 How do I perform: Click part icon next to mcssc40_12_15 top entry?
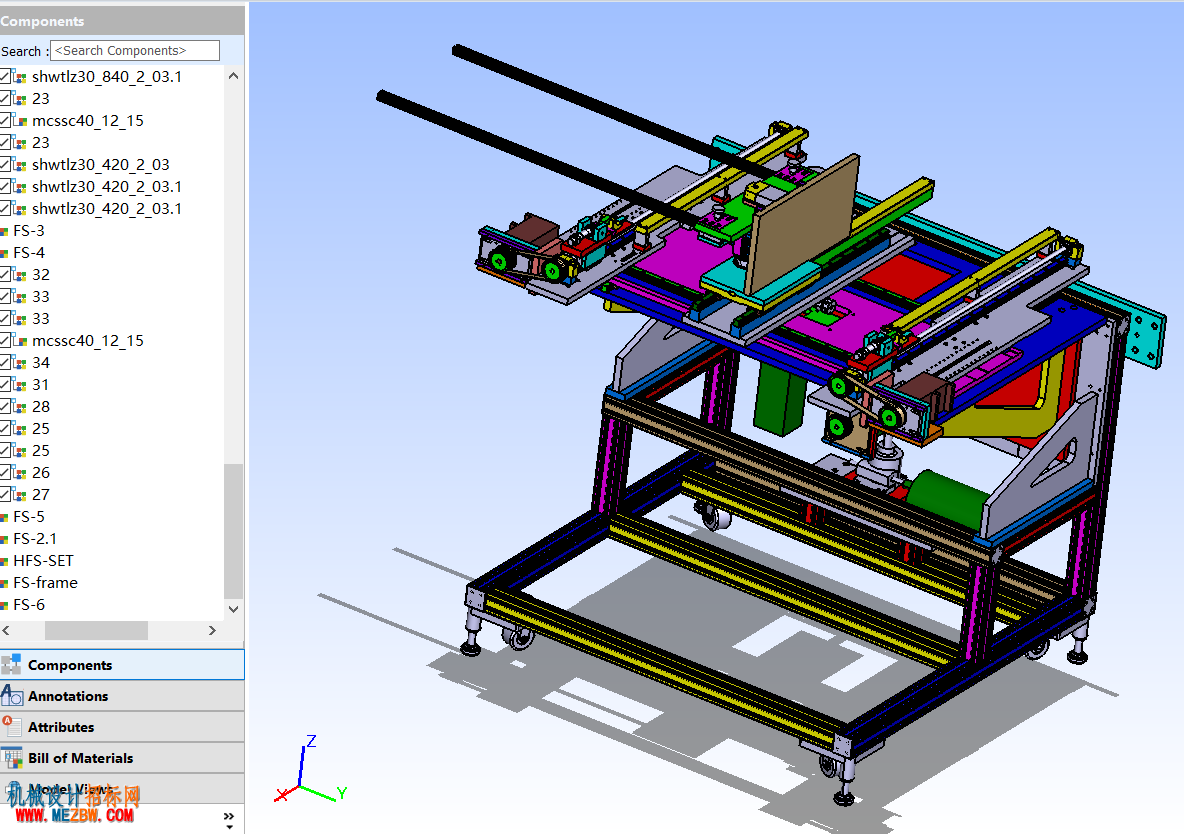pos(20,121)
